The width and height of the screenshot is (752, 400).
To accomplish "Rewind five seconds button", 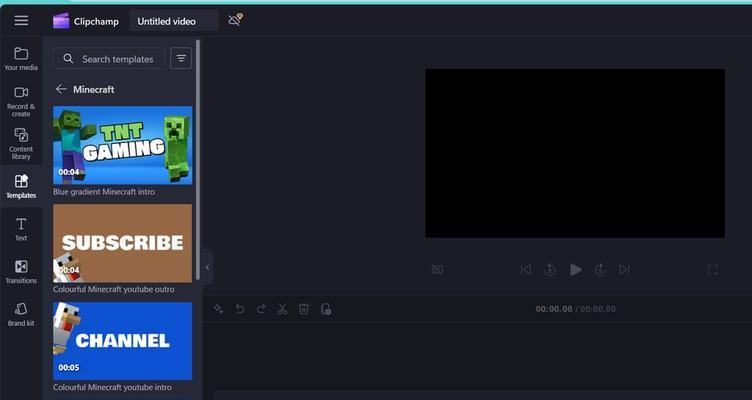I will click(550, 270).
